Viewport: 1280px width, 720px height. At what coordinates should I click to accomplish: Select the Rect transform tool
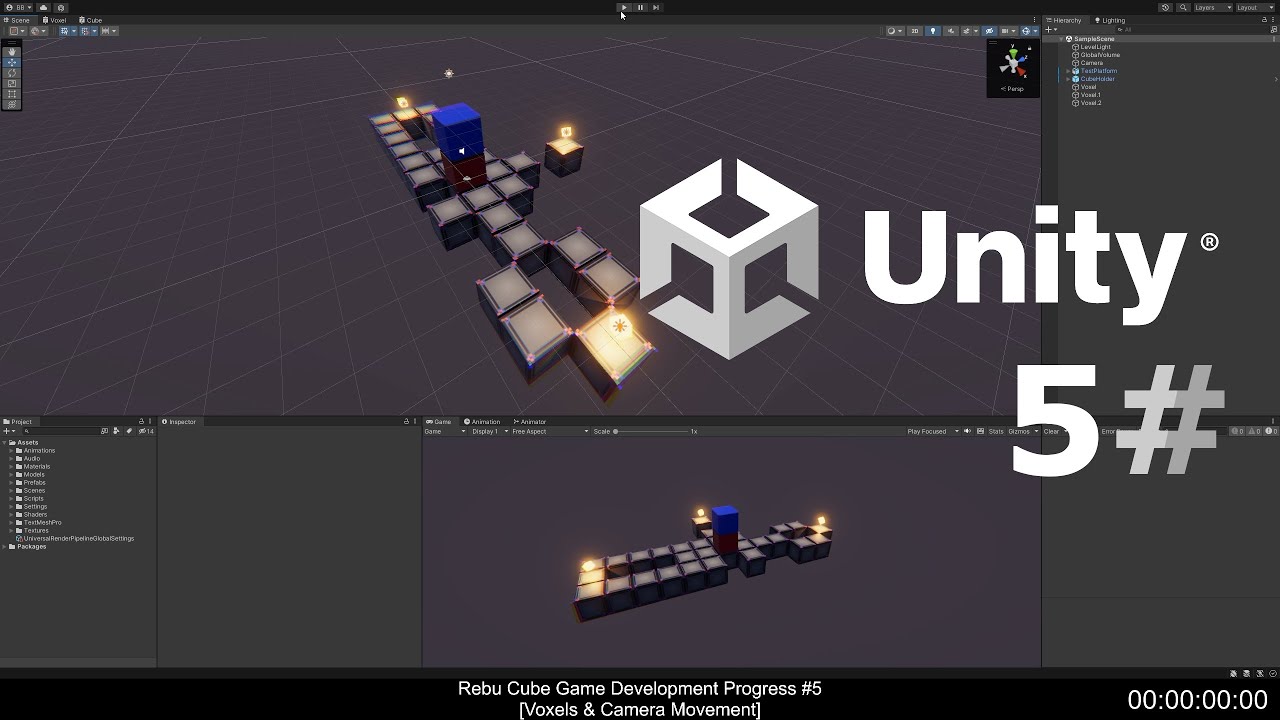tap(12, 94)
